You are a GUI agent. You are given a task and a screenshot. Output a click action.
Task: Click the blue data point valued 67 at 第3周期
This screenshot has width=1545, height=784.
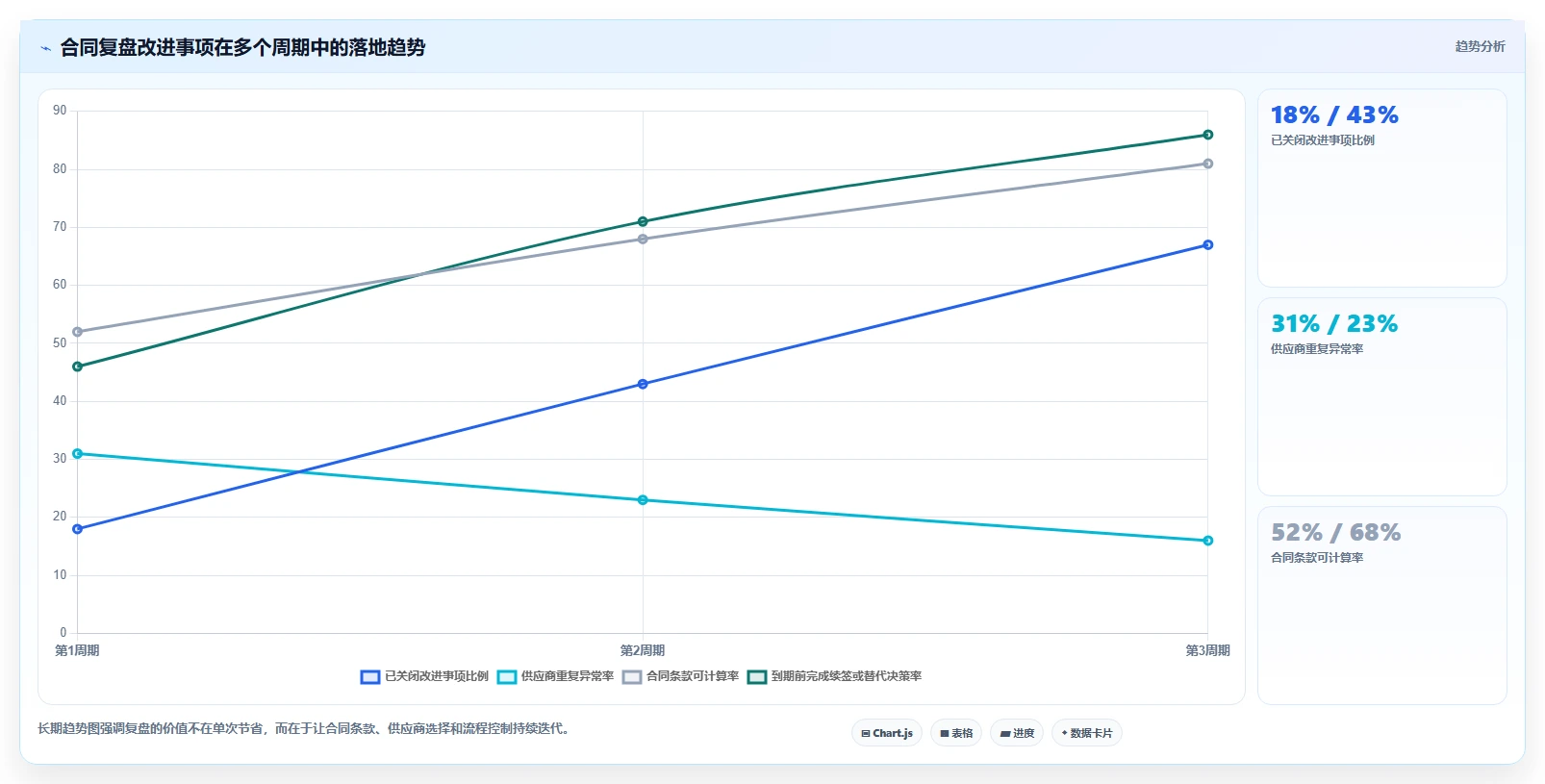[1208, 245]
